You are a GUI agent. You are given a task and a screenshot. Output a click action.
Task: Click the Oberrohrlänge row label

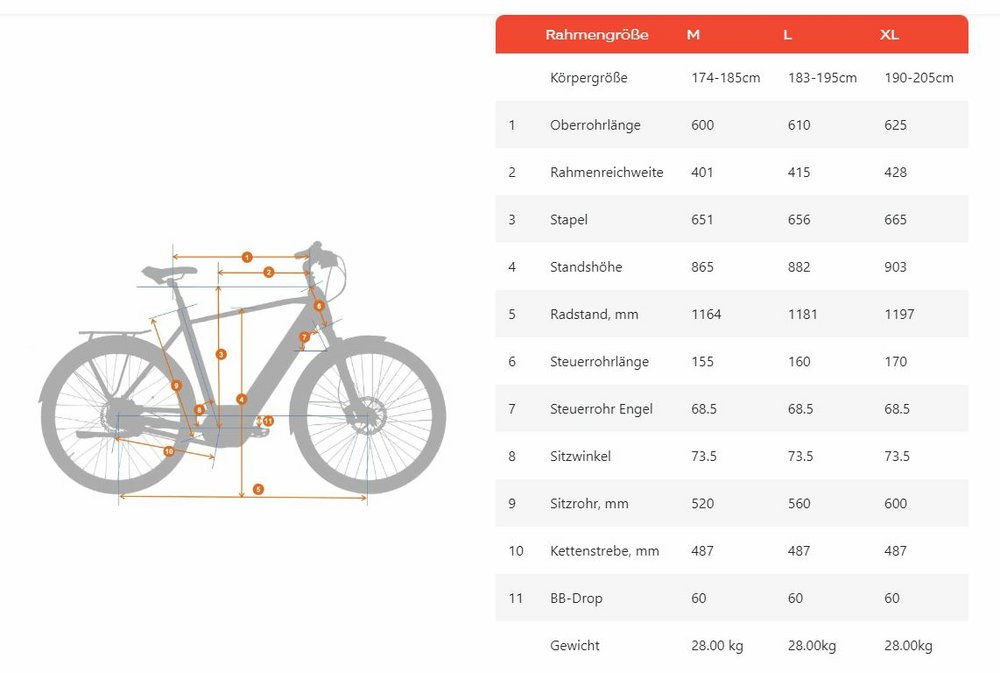[595, 125]
